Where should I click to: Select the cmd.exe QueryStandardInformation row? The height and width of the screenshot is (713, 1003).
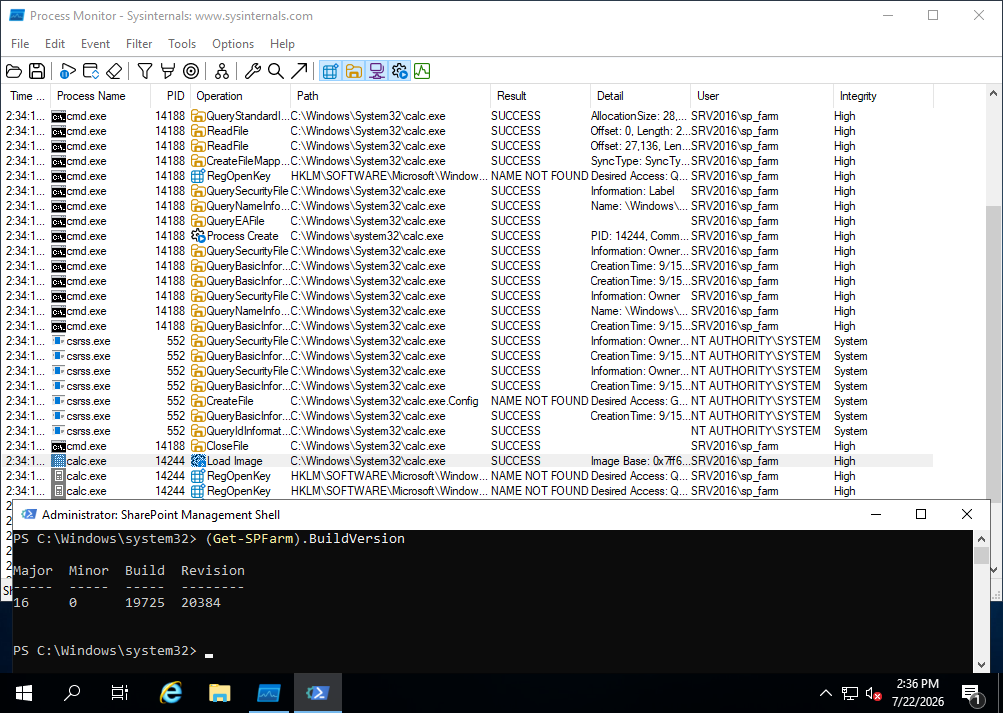tap(468, 116)
